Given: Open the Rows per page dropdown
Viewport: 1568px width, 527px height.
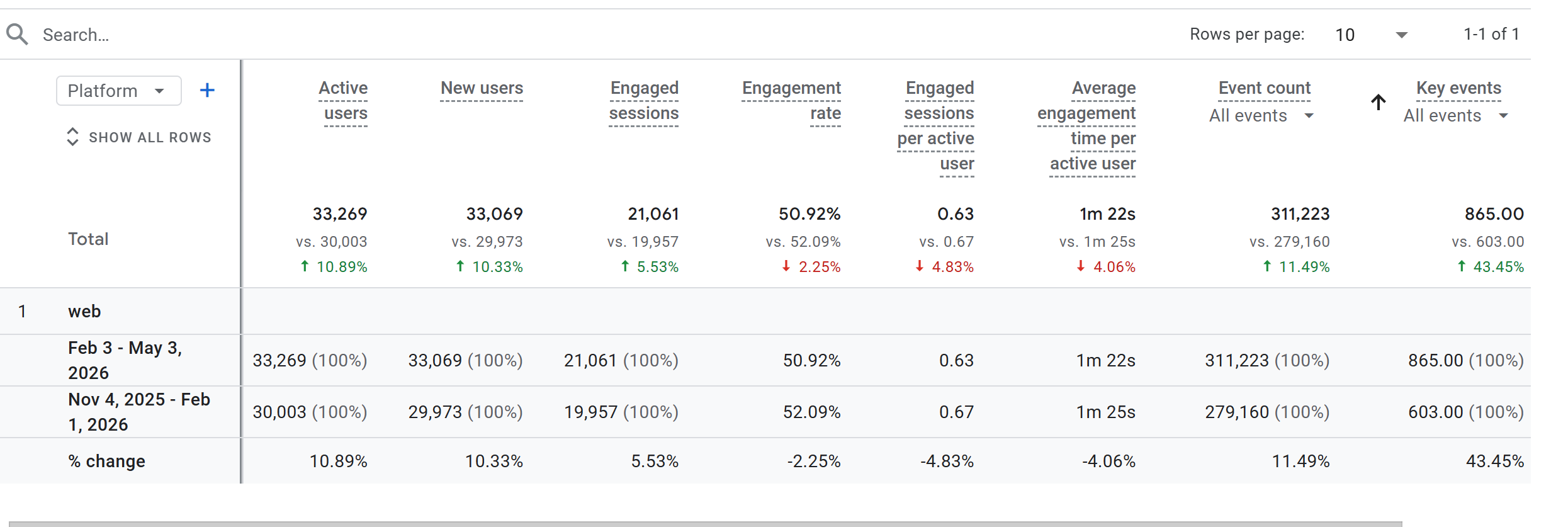Looking at the screenshot, I should [1372, 35].
